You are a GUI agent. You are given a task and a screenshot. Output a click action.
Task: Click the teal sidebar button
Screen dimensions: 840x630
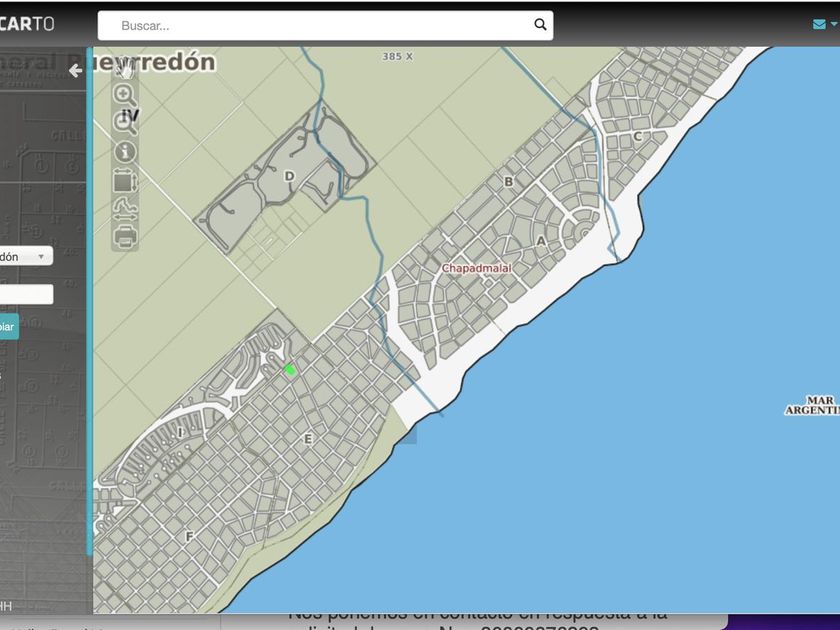[9, 326]
